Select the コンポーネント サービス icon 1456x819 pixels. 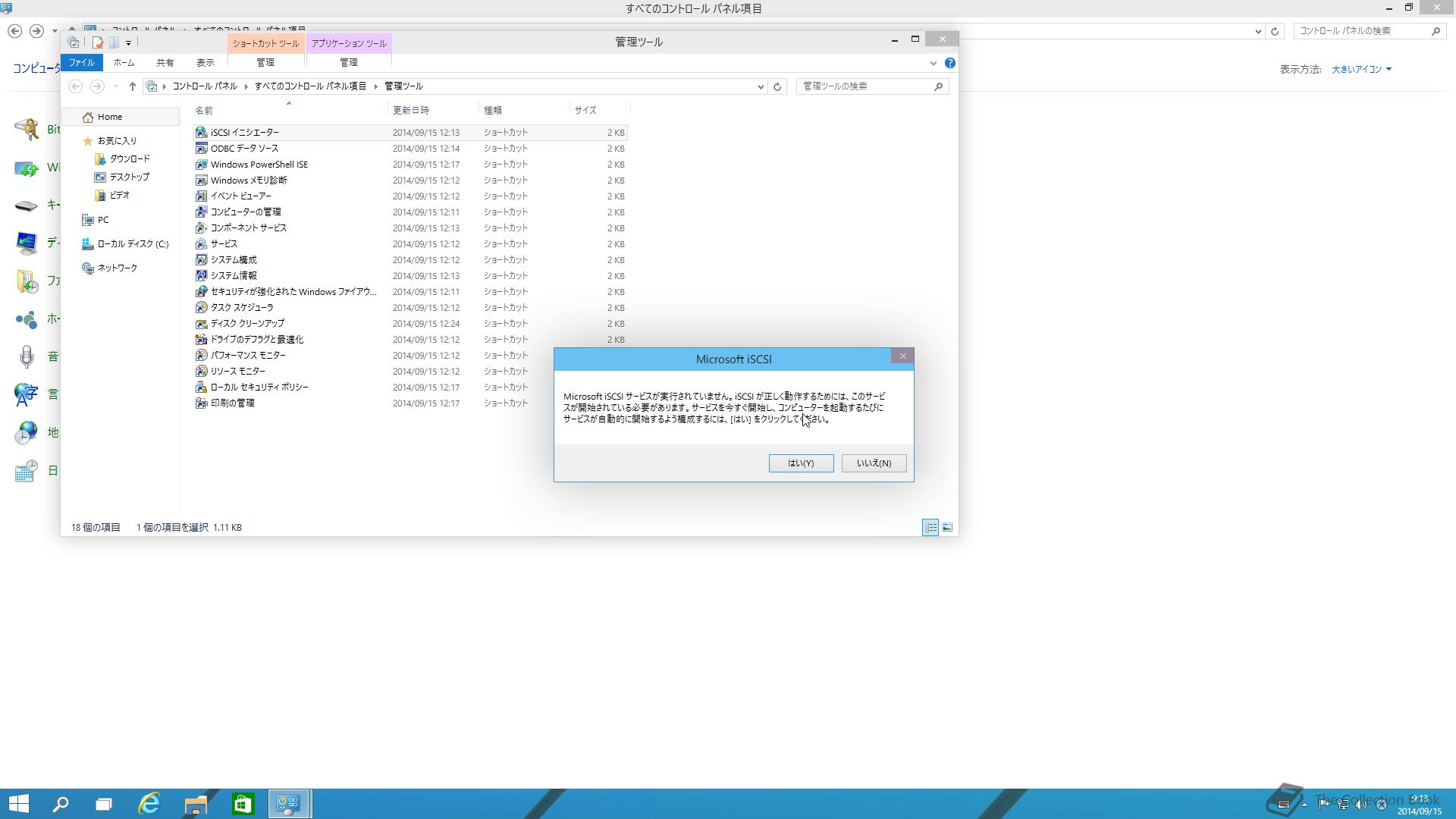coord(201,227)
